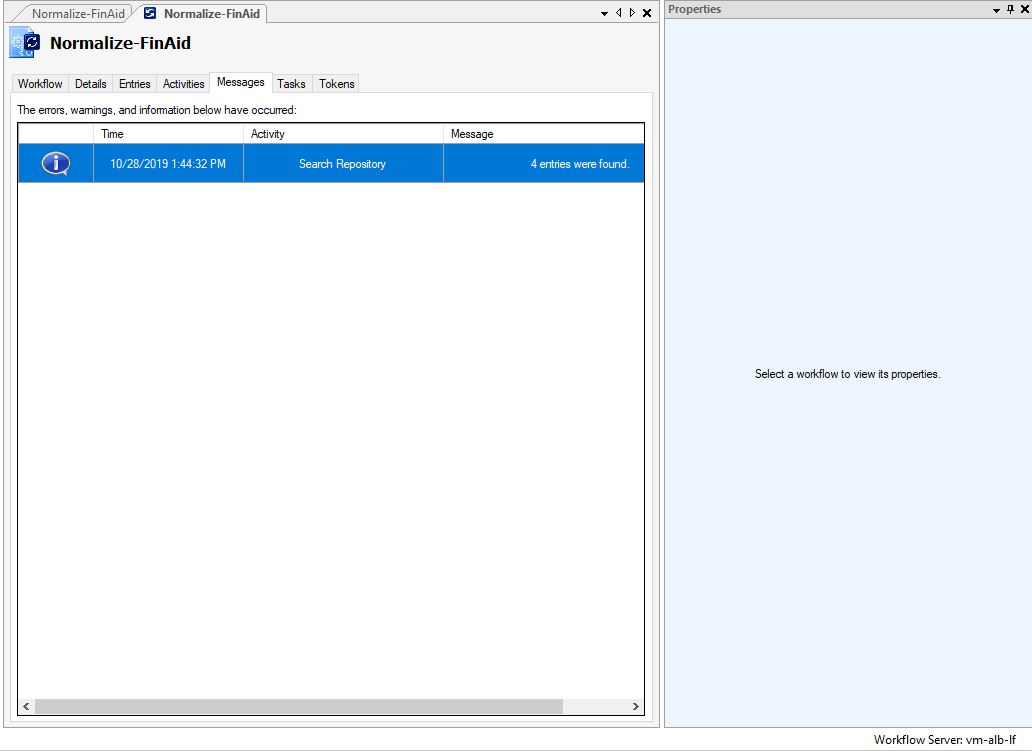The image size is (1032, 751).
Task: Click the information icon in message row
Action: click(56, 163)
